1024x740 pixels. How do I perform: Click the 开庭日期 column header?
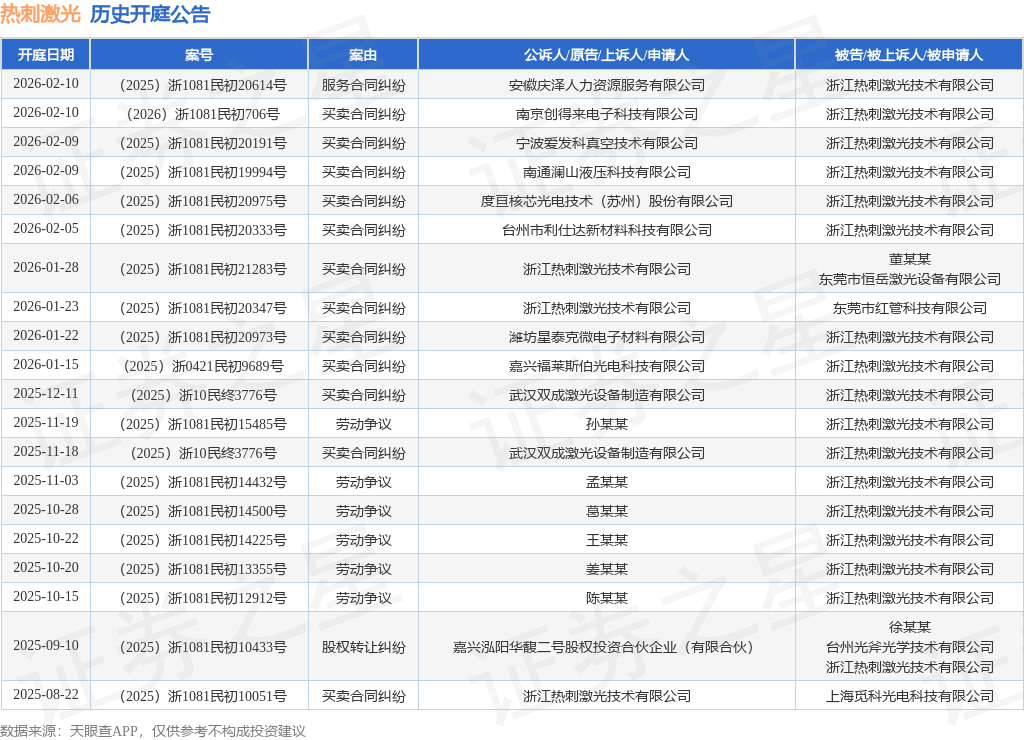(46, 55)
